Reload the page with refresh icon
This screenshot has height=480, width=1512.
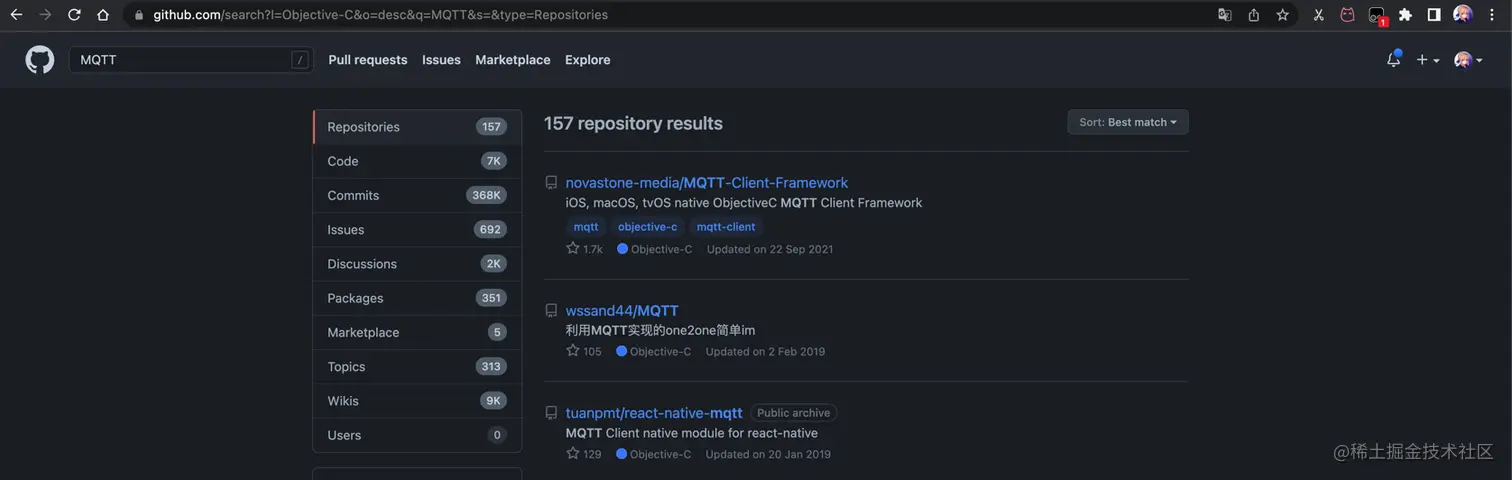74,15
